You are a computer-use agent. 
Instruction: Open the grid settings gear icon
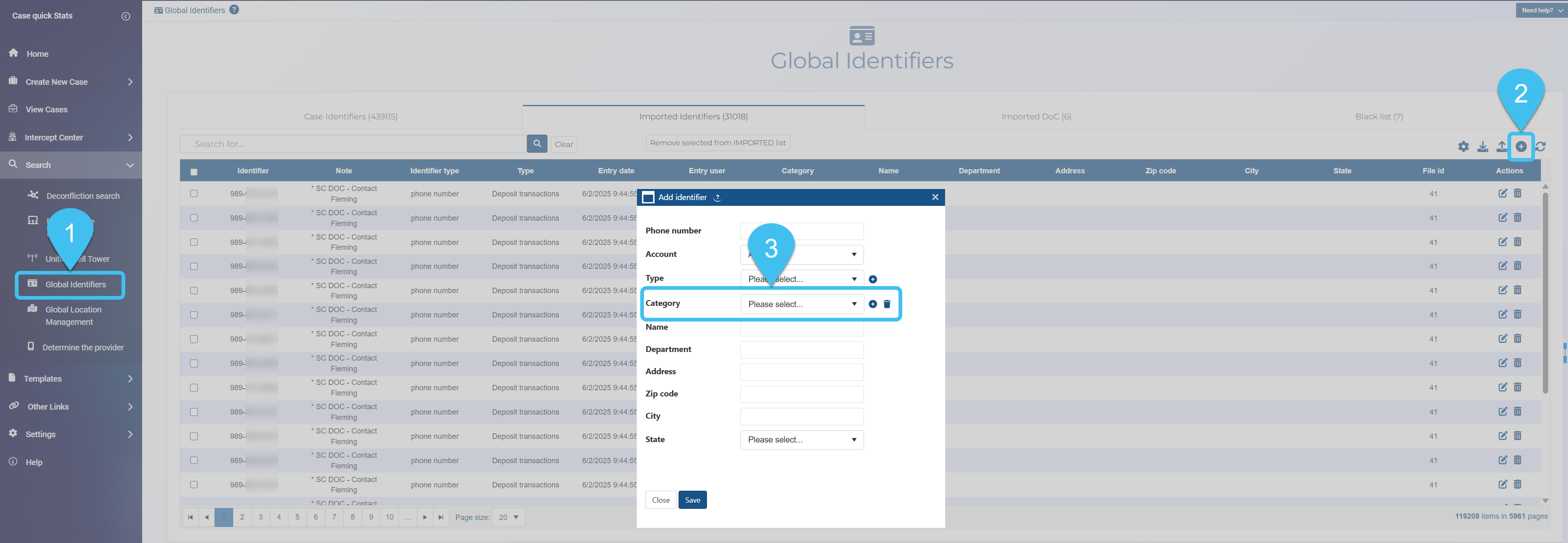tap(1463, 147)
